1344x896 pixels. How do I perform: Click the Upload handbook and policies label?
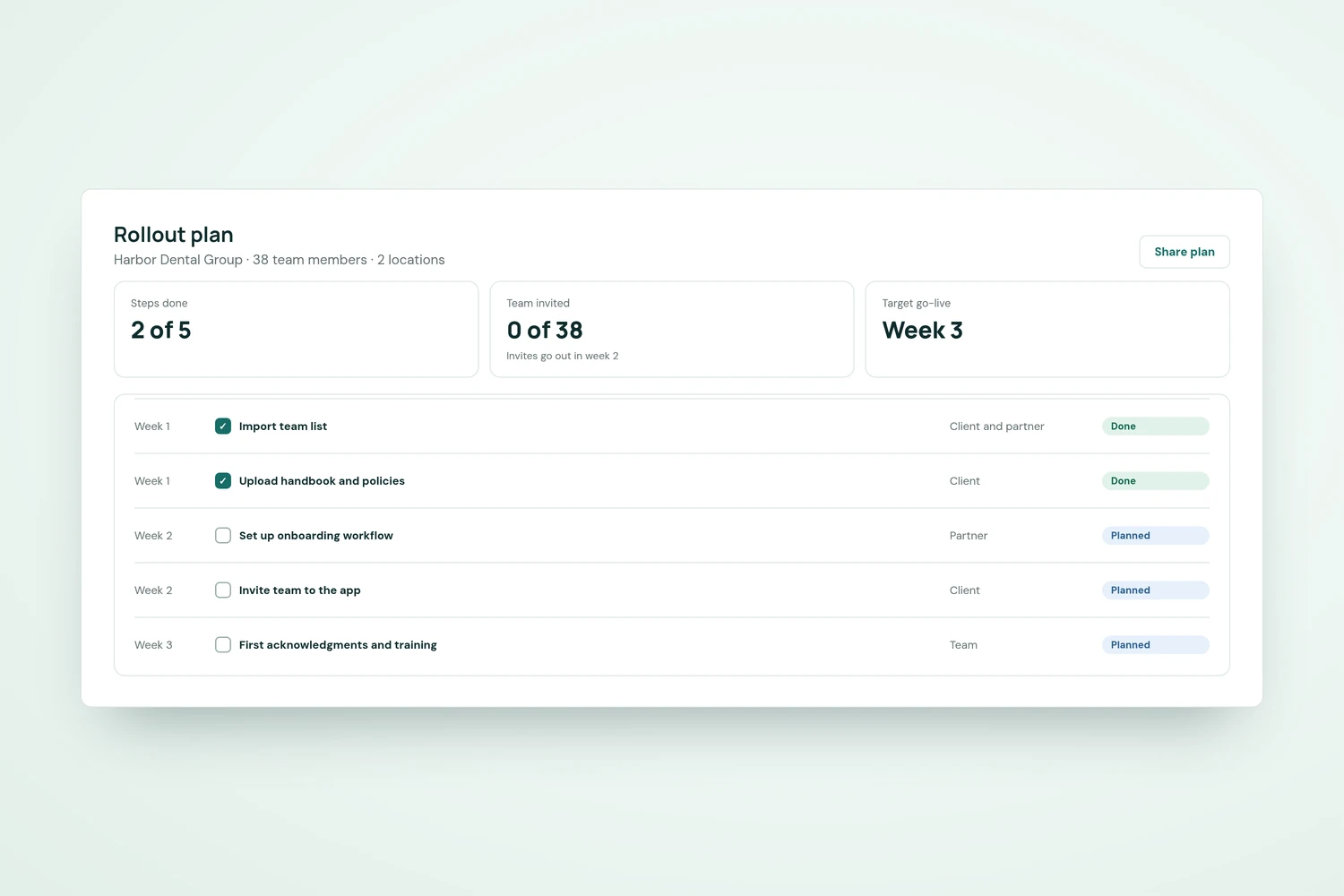tap(322, 481)
